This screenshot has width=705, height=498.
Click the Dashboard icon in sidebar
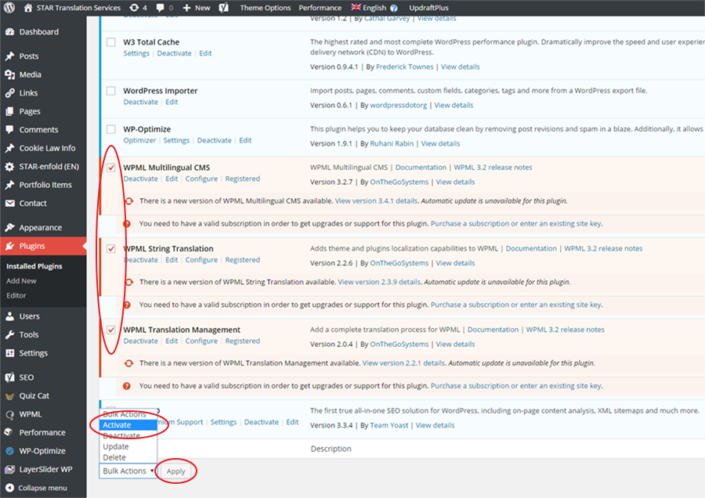[x=9, y=32]
